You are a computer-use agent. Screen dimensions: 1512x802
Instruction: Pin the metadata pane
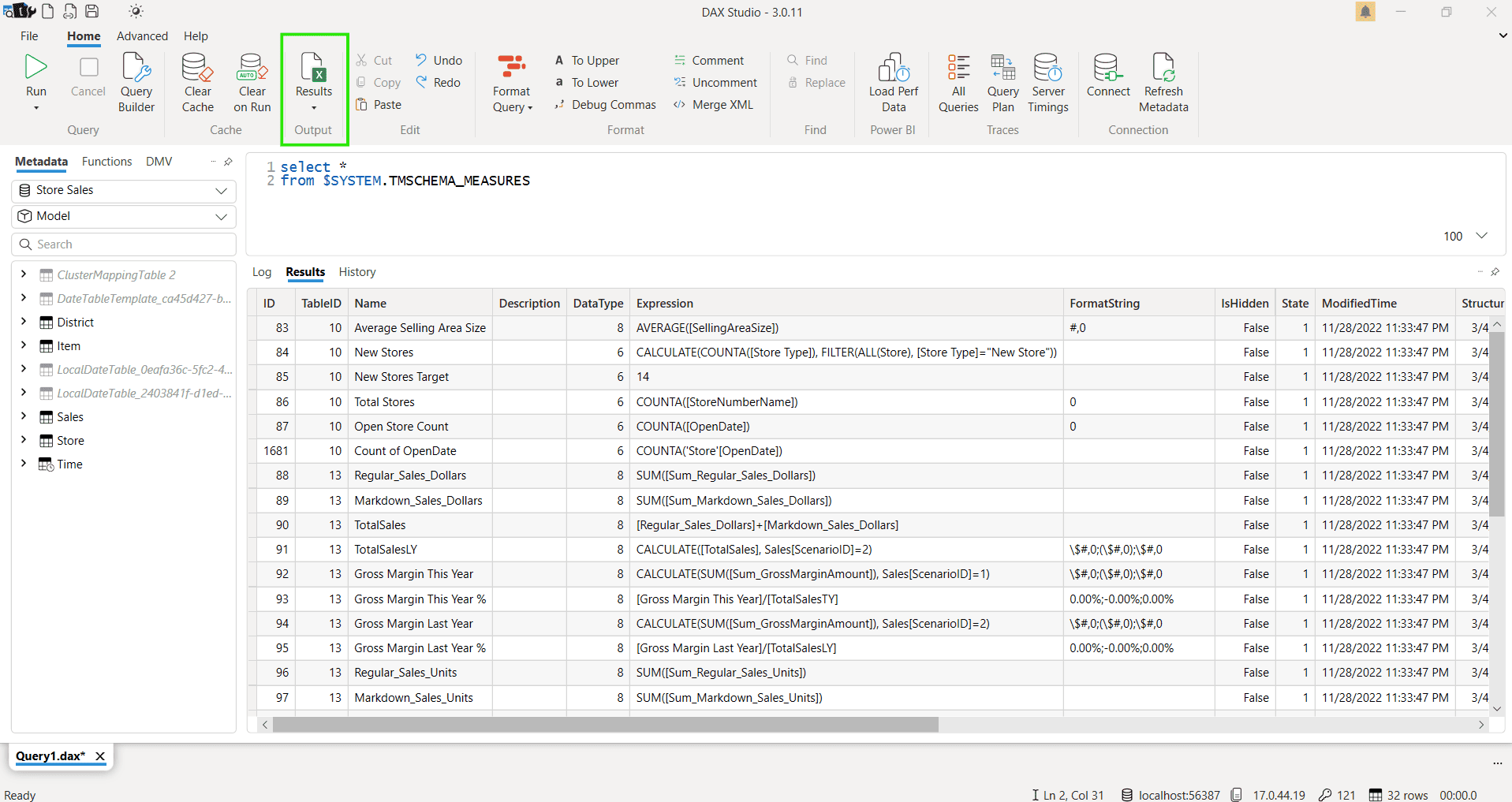[x=228, y=162]
